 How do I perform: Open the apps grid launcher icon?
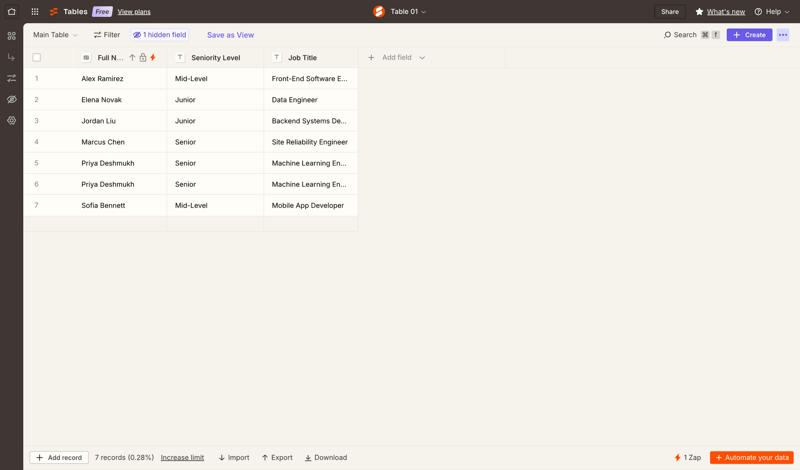point(35,11)
